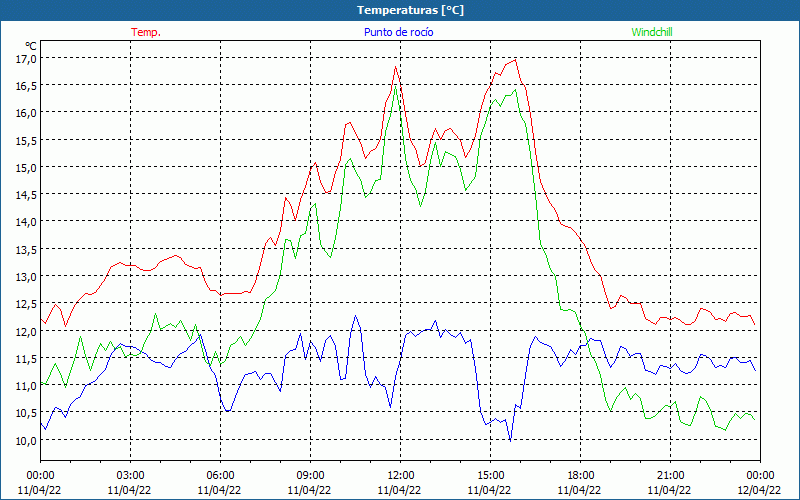
Task: Click the 14,0 y-axis value
Action: [x=26, y=222]
